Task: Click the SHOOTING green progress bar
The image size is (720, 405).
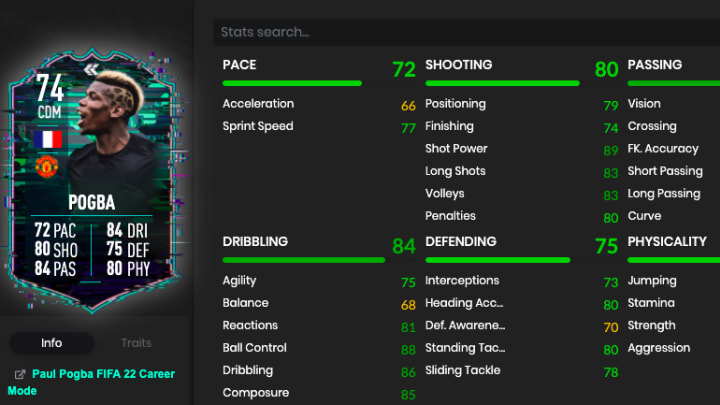Action: point(502,84)
